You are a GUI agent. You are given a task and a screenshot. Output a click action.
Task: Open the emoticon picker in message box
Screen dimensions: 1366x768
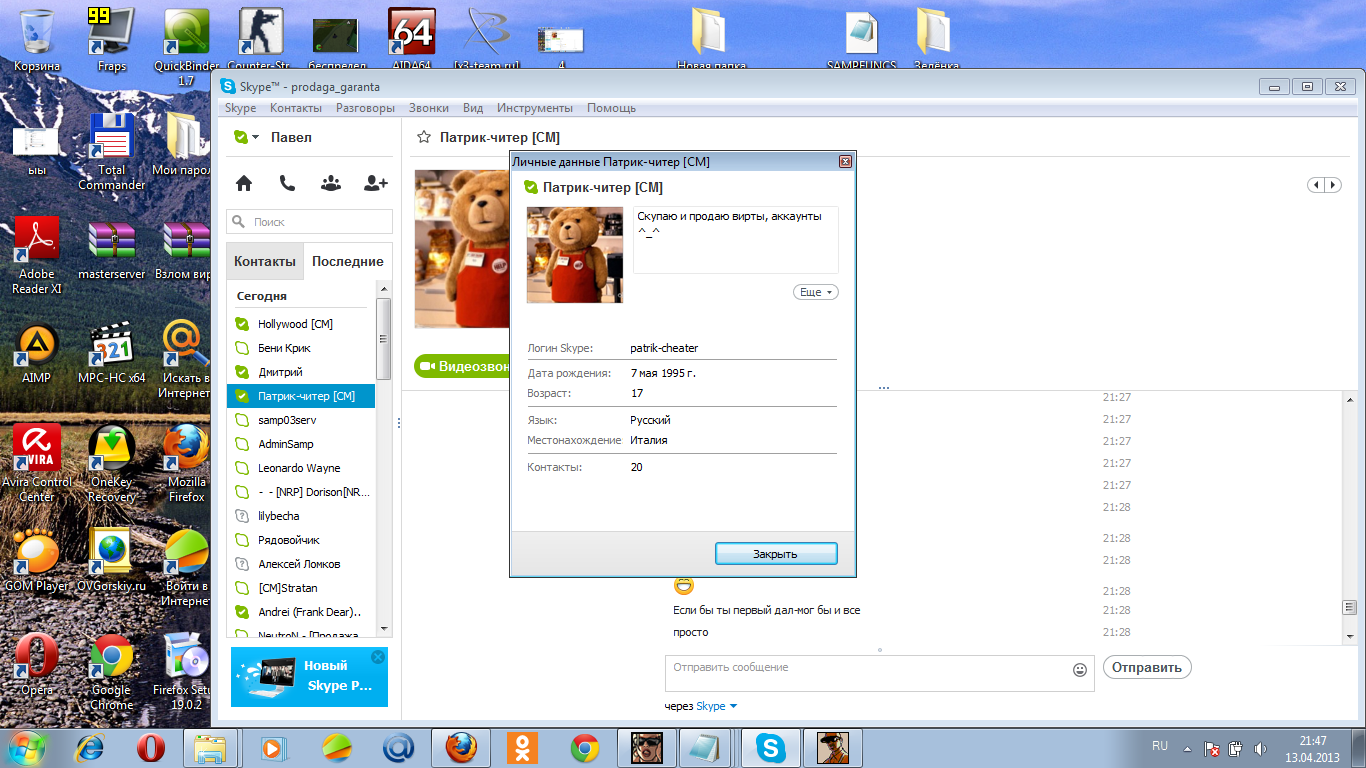point(1080,670)
